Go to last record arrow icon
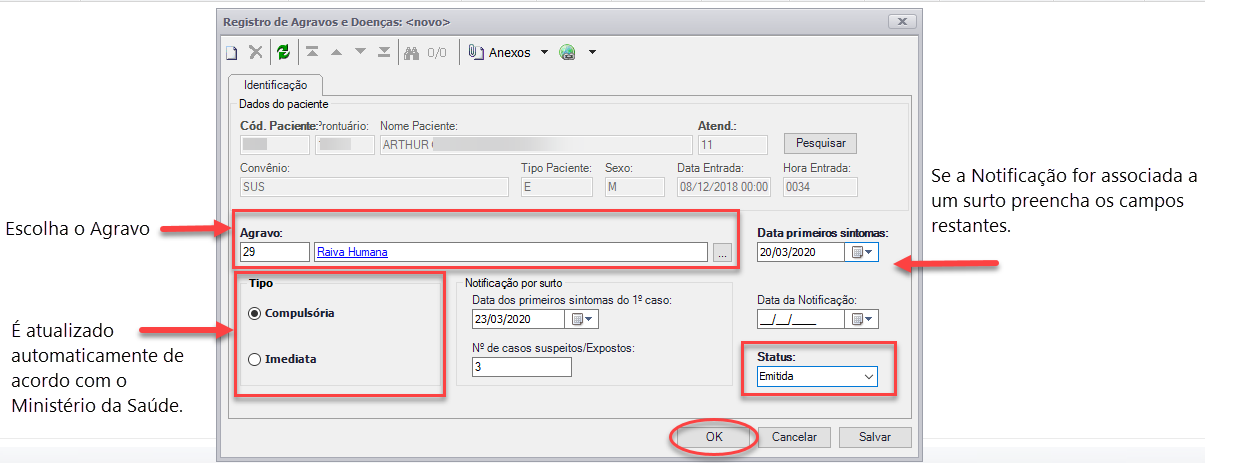Viewport: 1237px width, 463px height. point(384,53)
